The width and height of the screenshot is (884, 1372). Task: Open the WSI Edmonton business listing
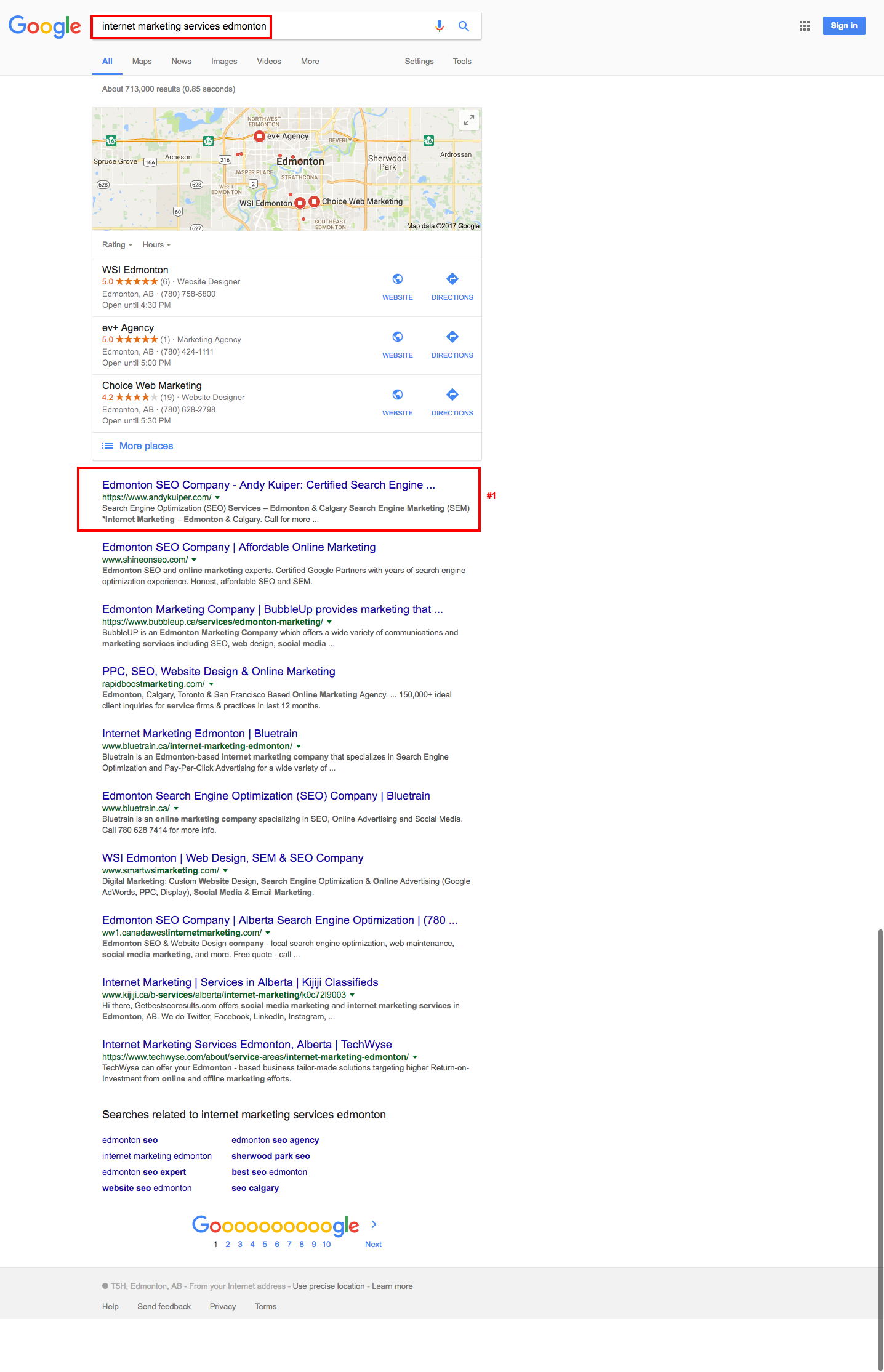pyautogui.click(x=135, y=270)
